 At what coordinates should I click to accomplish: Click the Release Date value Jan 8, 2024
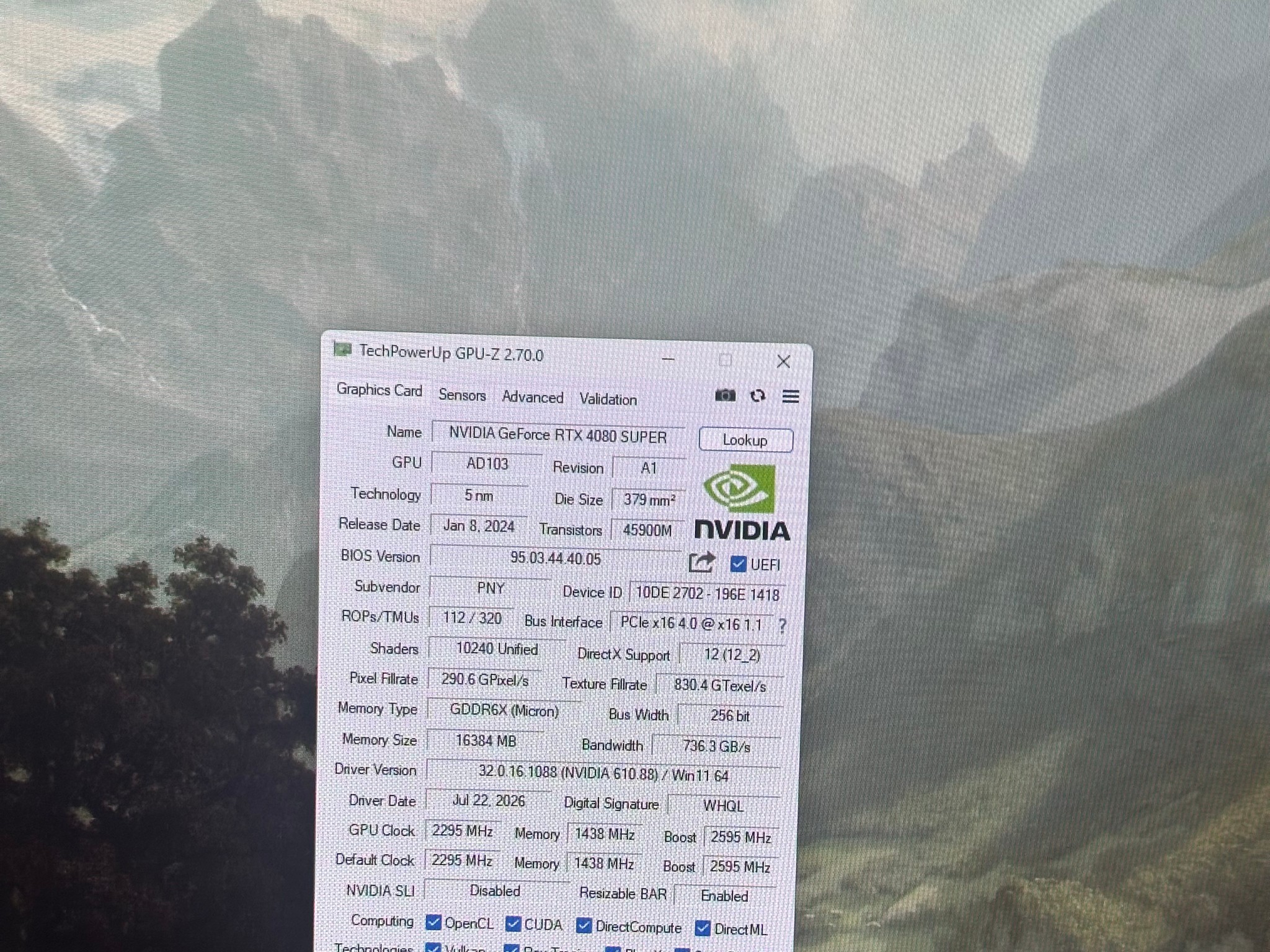[x=479, y=526]
